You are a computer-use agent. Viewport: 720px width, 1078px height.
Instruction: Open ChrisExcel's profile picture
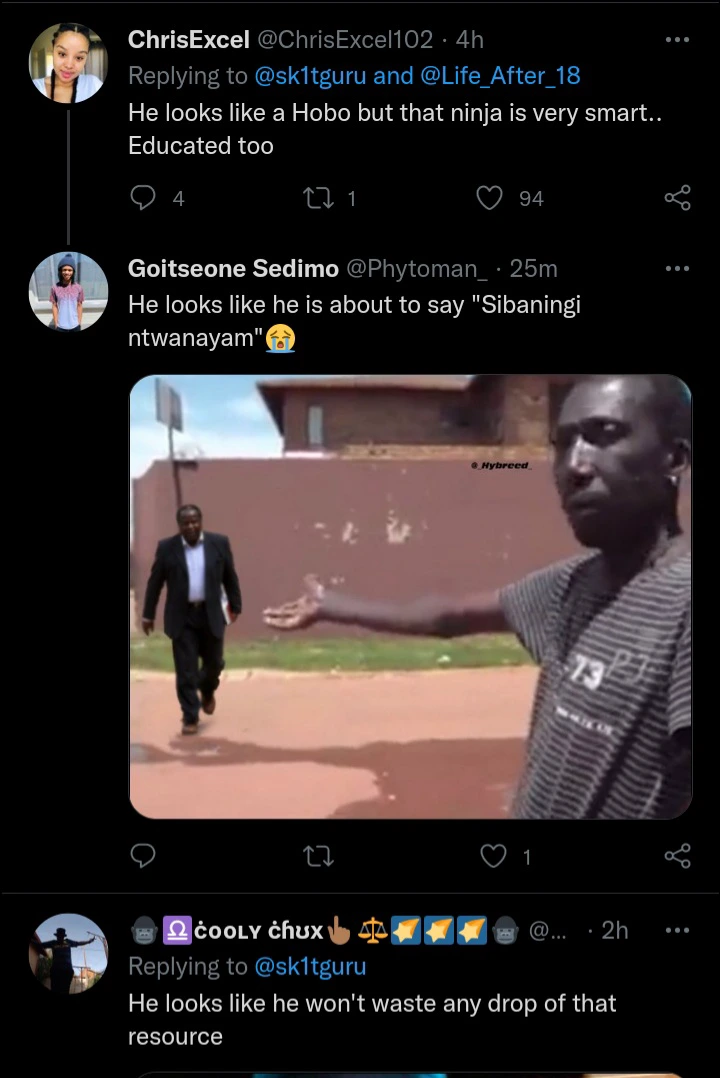pyautogui.click(x=68, y=63)
